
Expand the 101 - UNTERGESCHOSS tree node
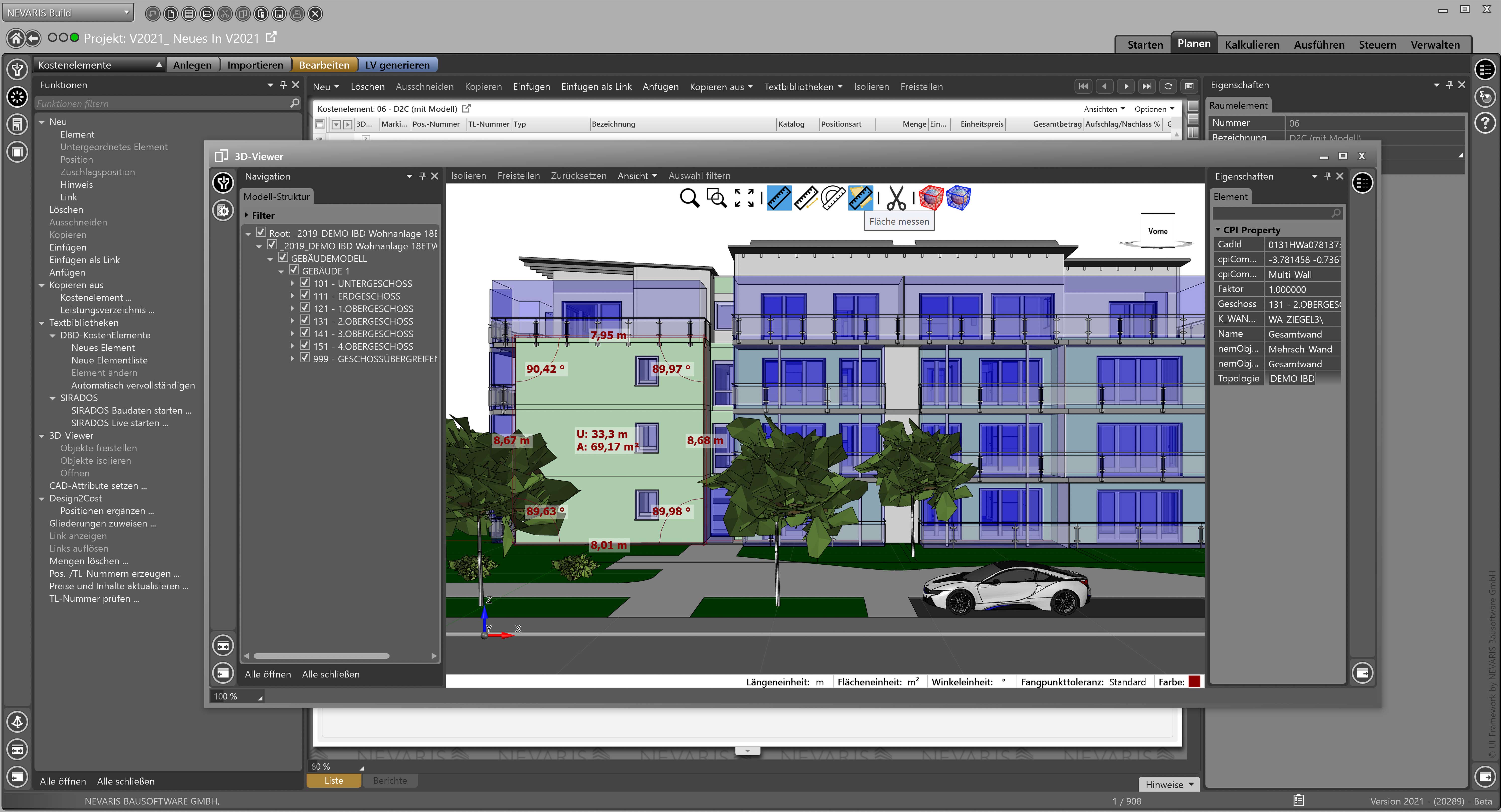coord(293,284)
